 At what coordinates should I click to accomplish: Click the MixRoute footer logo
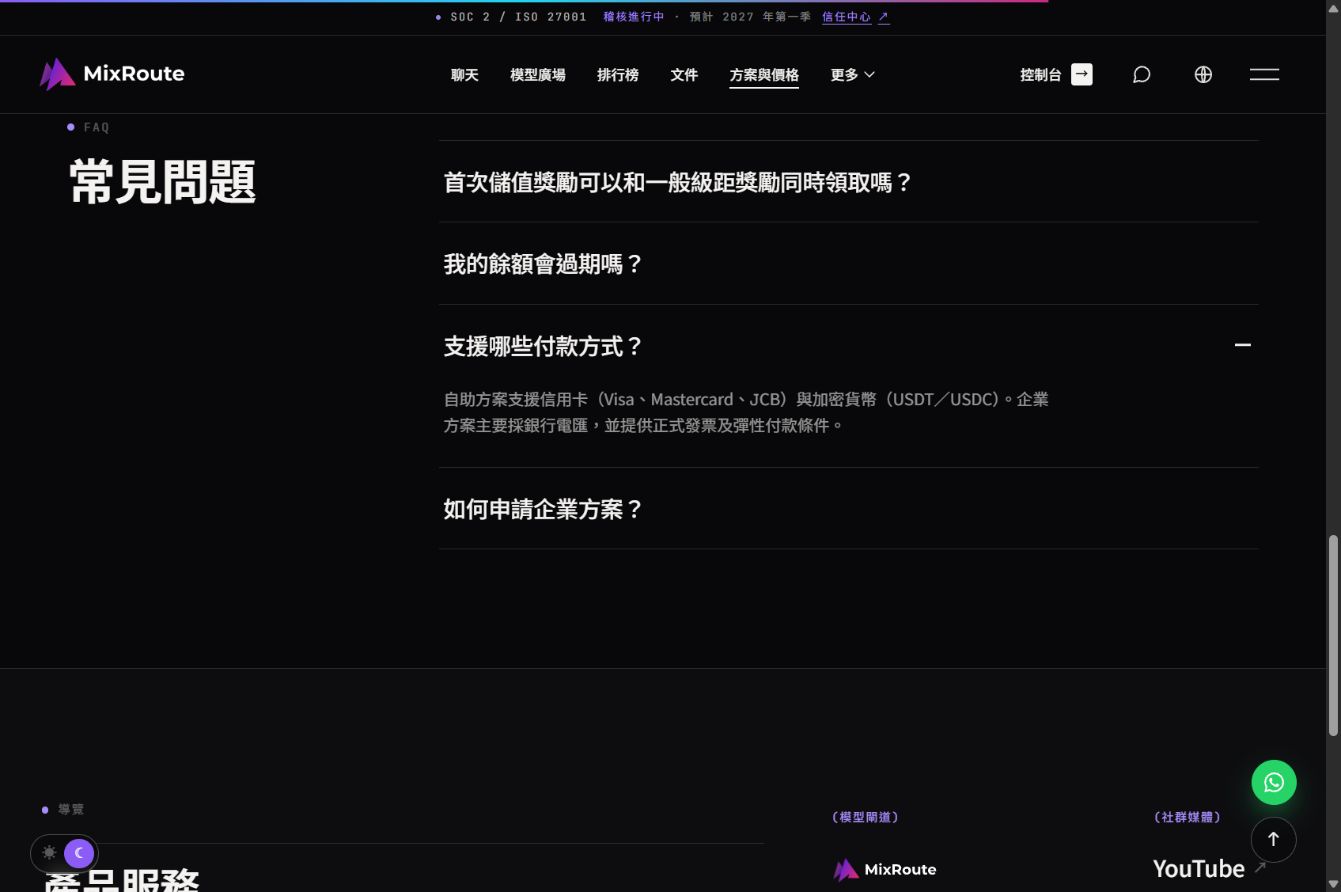point(885,869)
